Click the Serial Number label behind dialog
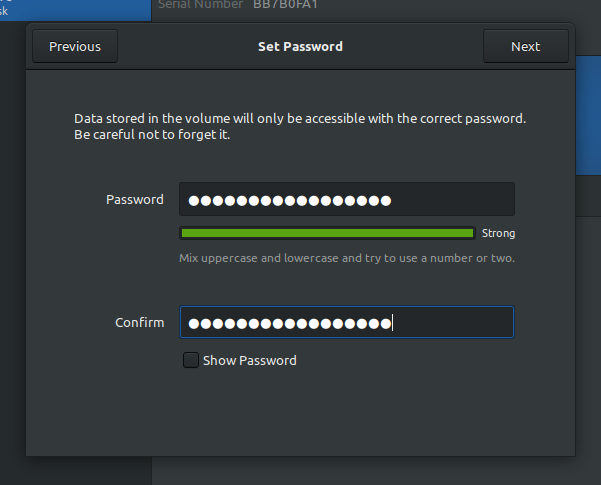This screenshot has height=485, width=601. point(200,5)
